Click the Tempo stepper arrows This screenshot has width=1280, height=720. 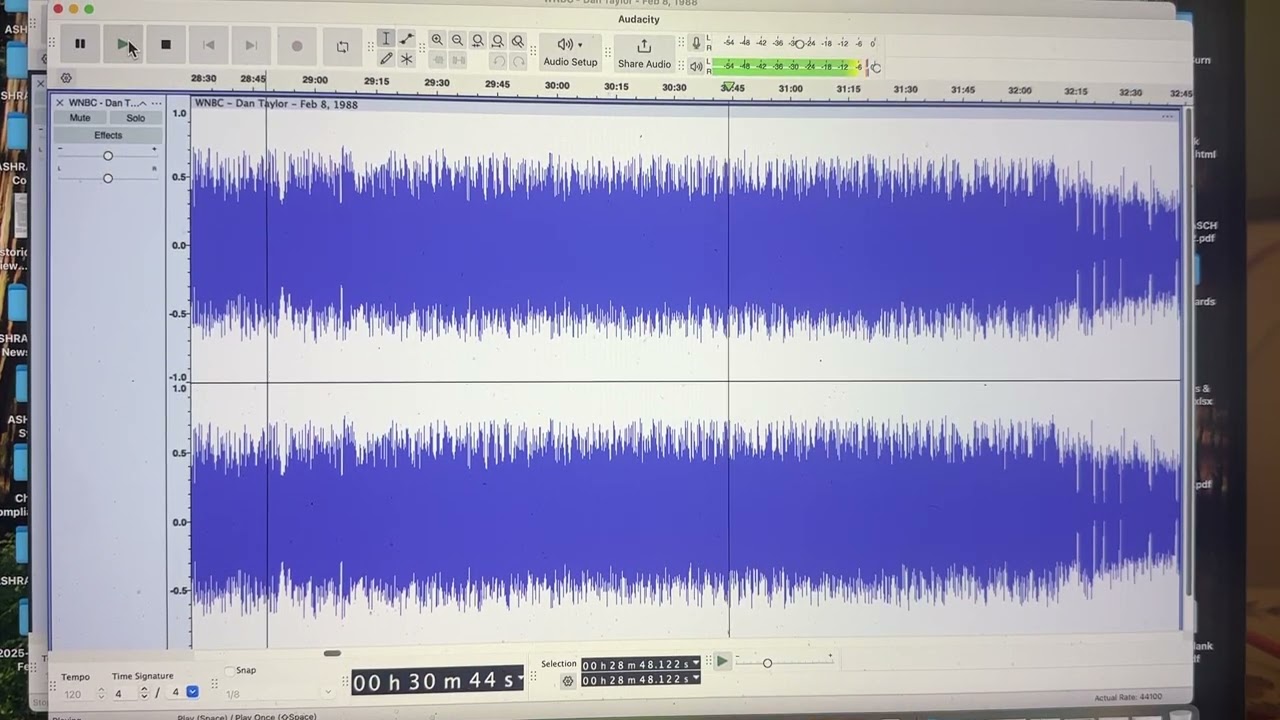click(101, 693)
